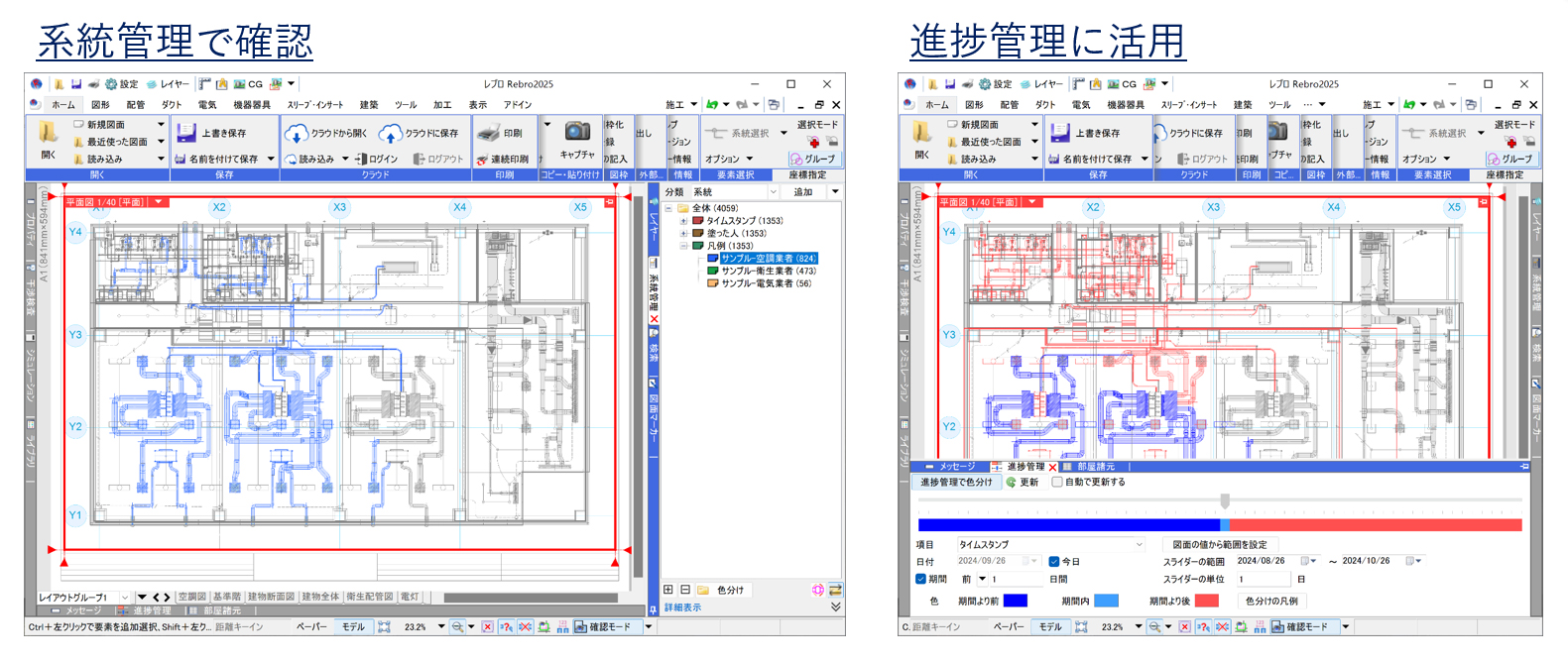Toggle the 期間 checkbox
The image size is (1568, 663).
pyautogui.click(x=920, y=579)
